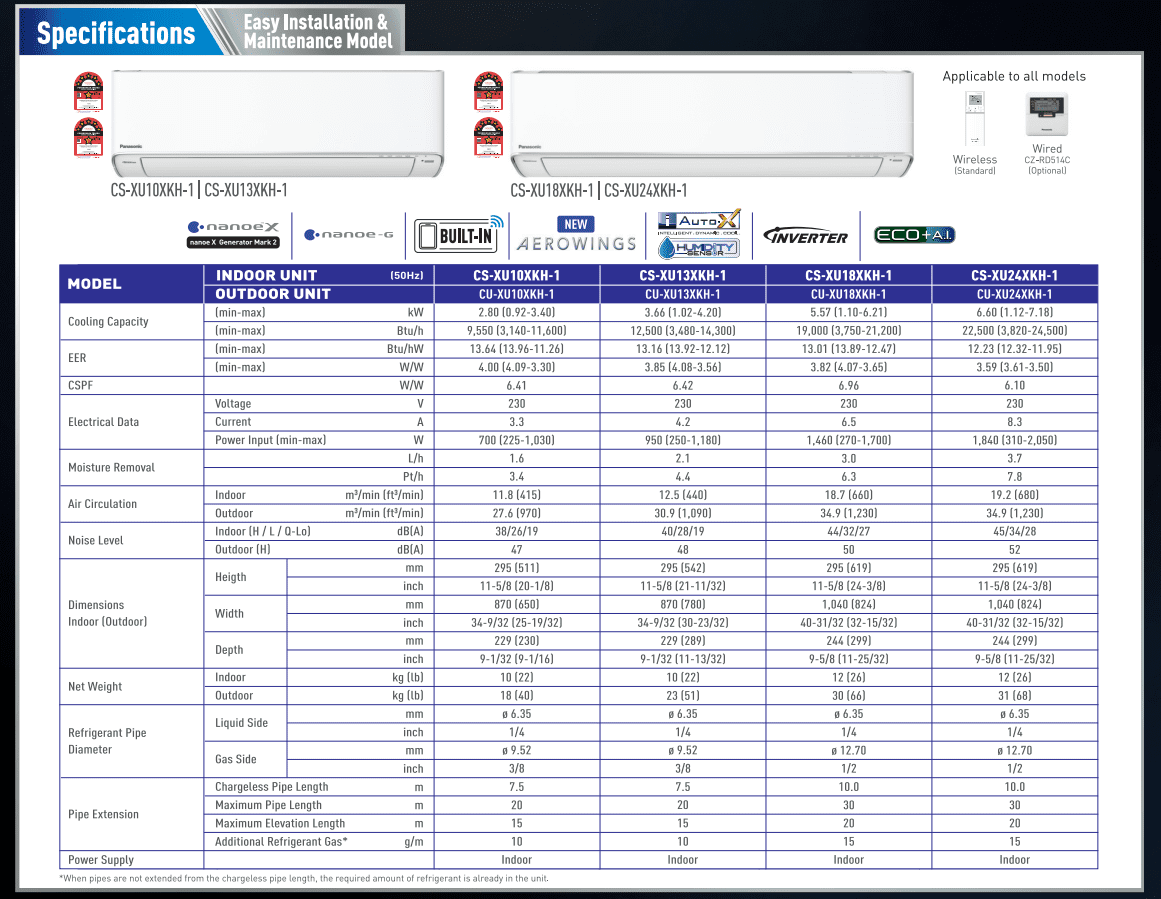The image size is (1161, 899).
Task: Click Dimensions Indoor (Outdoor) row label
Action: 107,613
